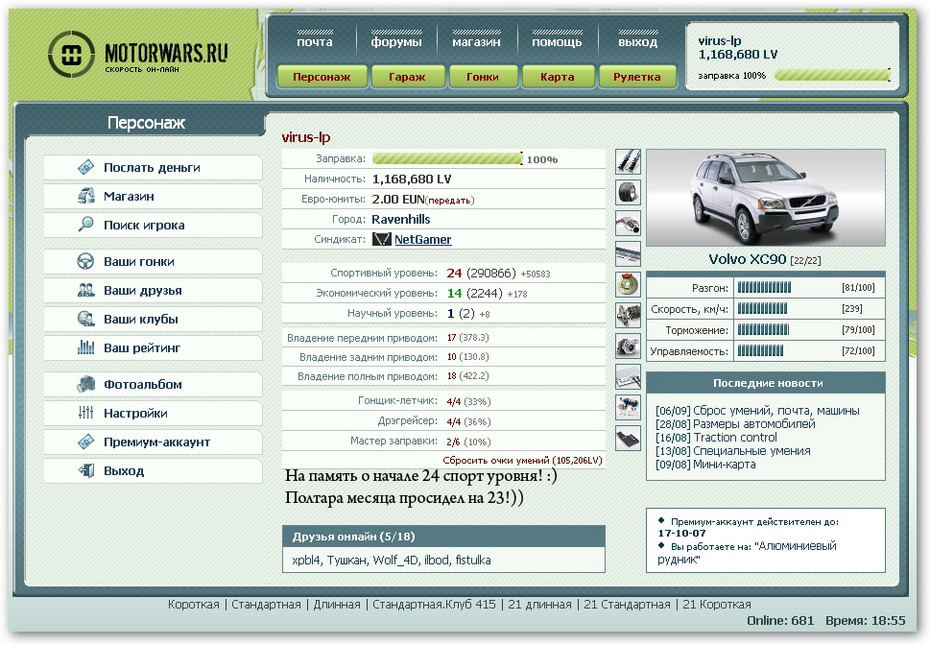The height and width of the screenshot is (645, 930).
Task: Open the pedal part icon below nitrous
Action: [628, 438]
